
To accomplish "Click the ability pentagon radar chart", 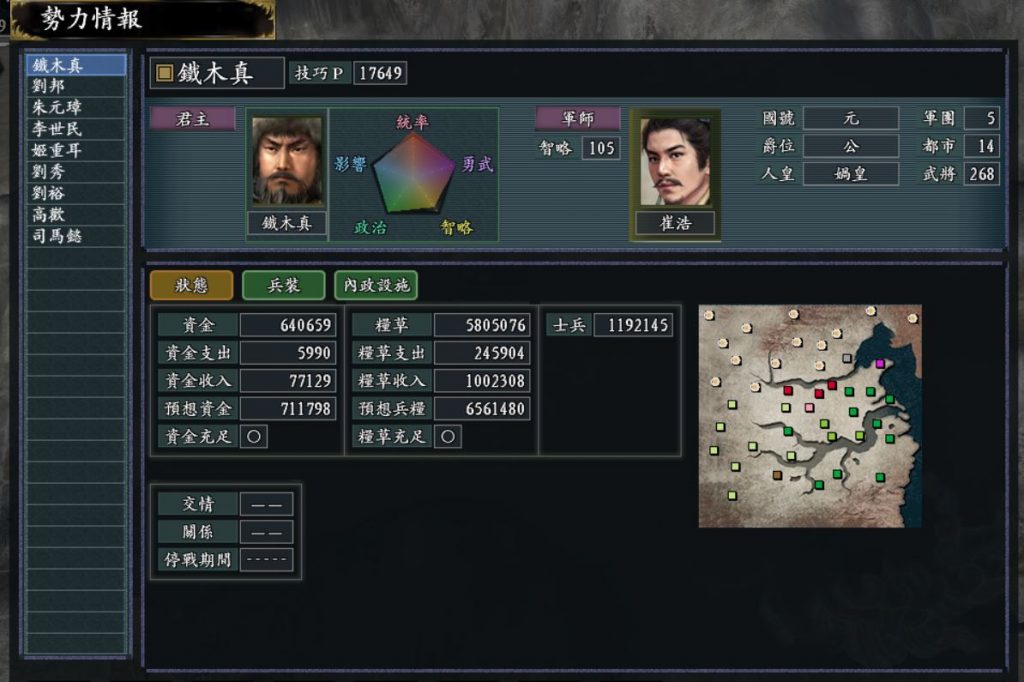I will pos(413,174).
